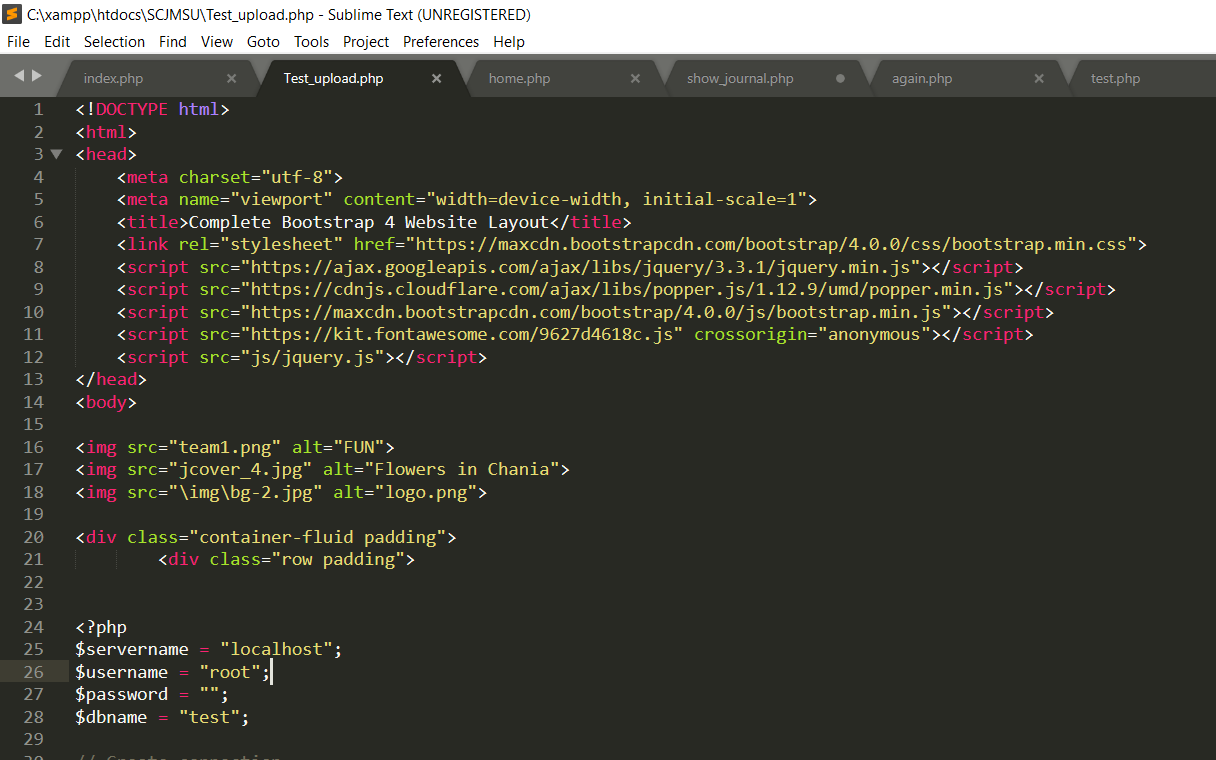Click the $servername variable
Viewport: 1216px width, 760px height.
point(132,649)
